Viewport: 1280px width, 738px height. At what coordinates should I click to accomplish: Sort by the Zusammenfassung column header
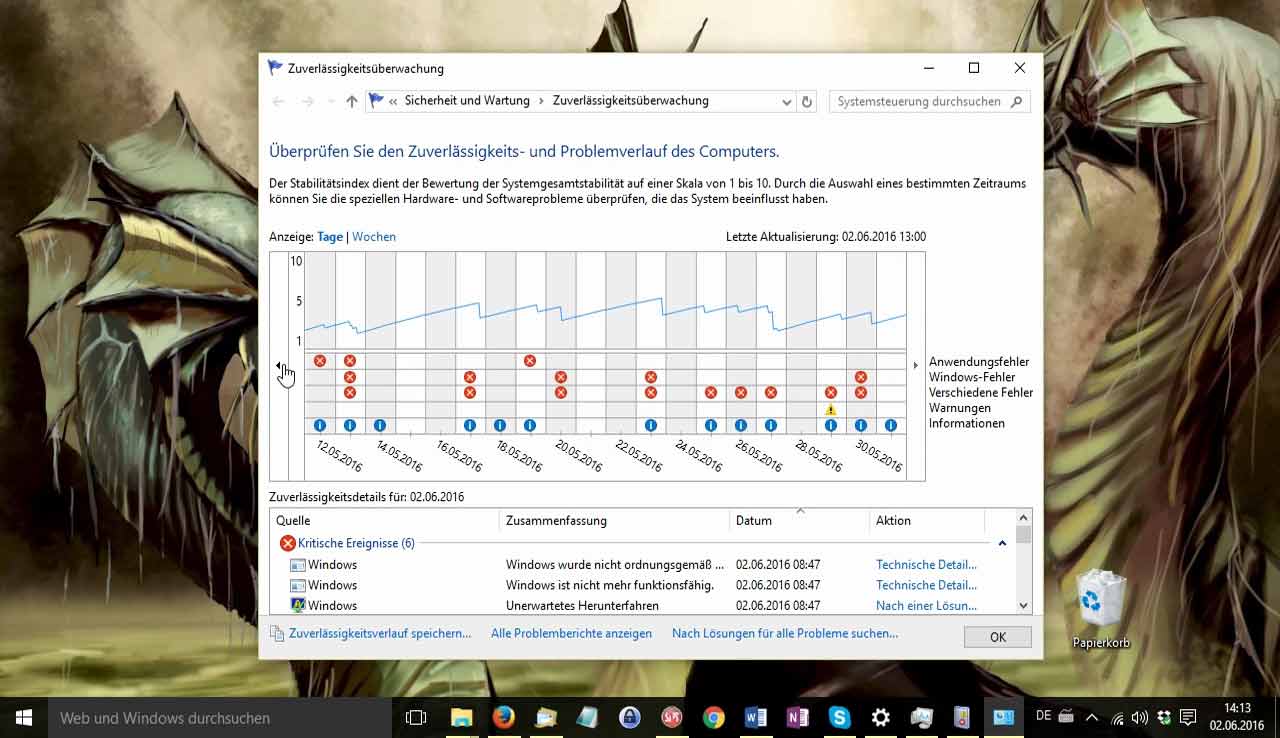[x=614, y=520]
